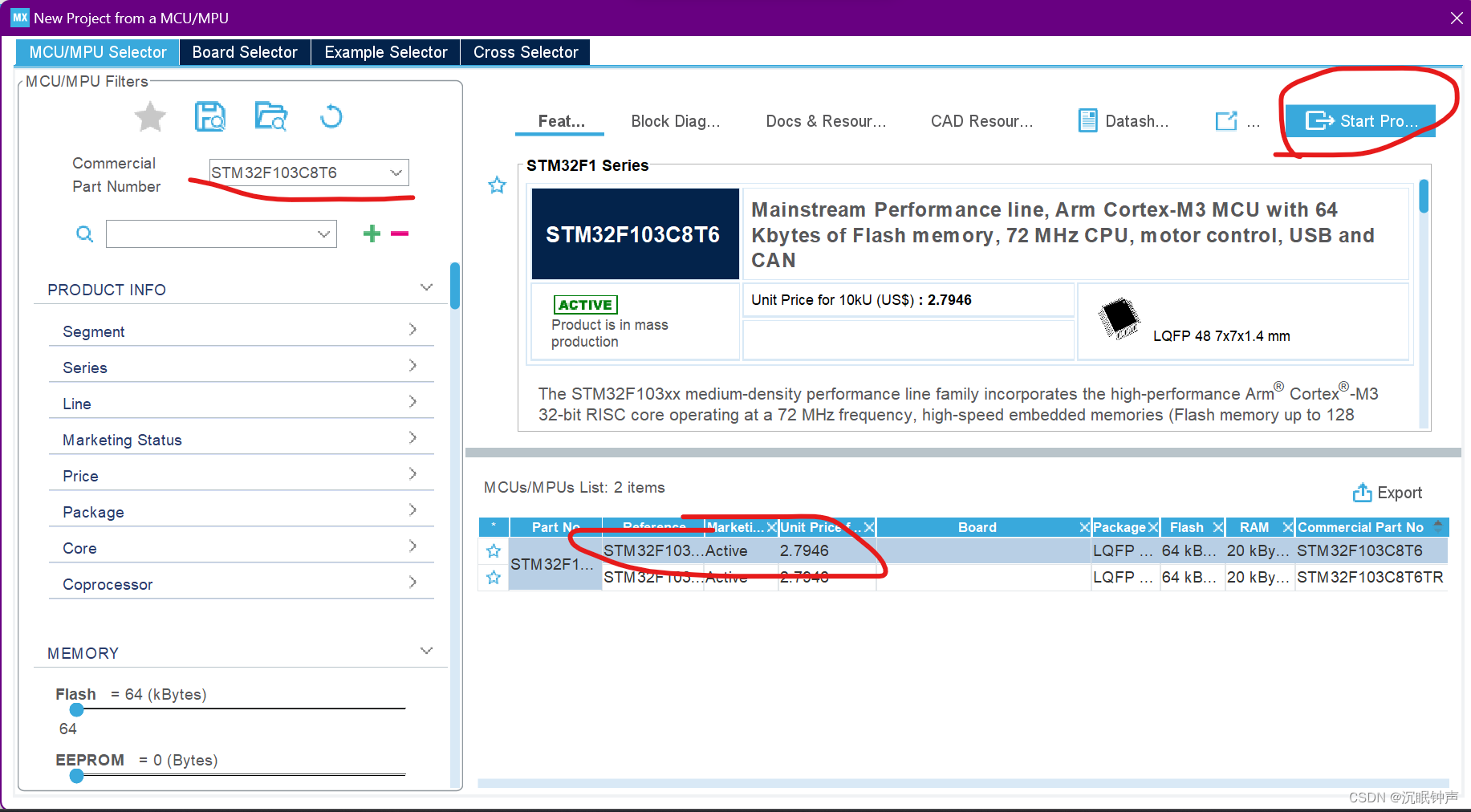Click the load search folder icon
Viewport: 1471px width, 812px height.
point(271,116)
